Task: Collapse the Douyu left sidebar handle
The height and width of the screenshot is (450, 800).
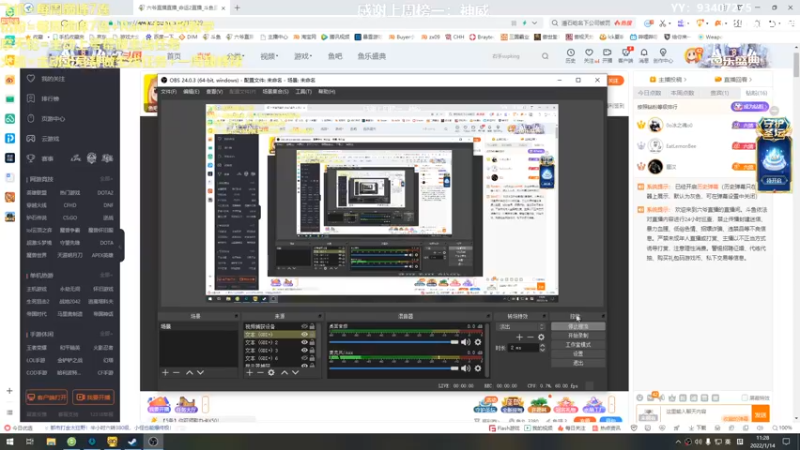Action: (121, 246)
